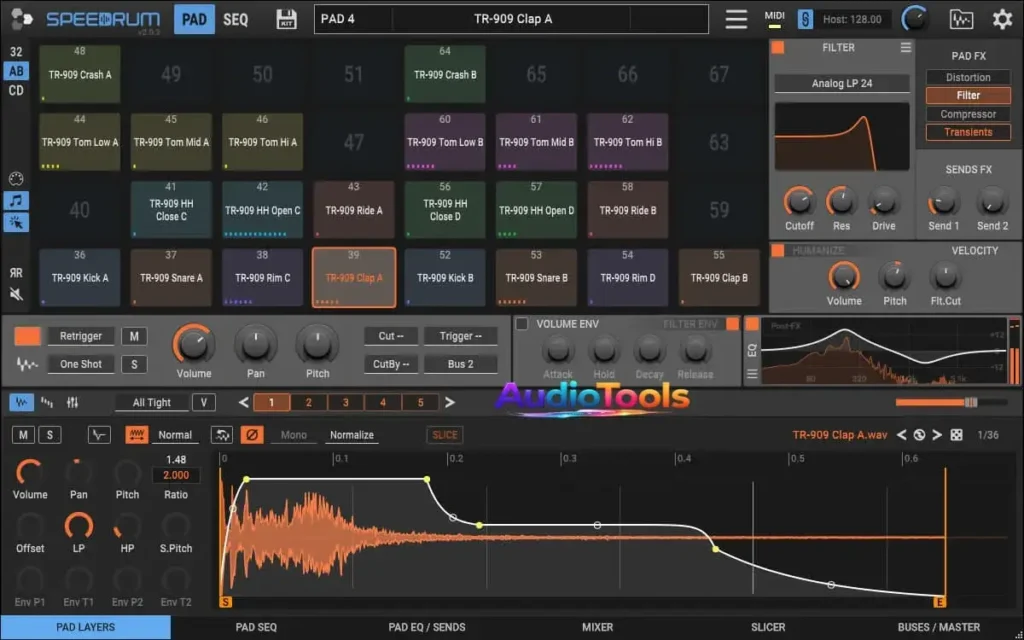Go to next sample with the right arrow
The height and width of the screenshot is (640, 1024).
(x=937, y=435)
